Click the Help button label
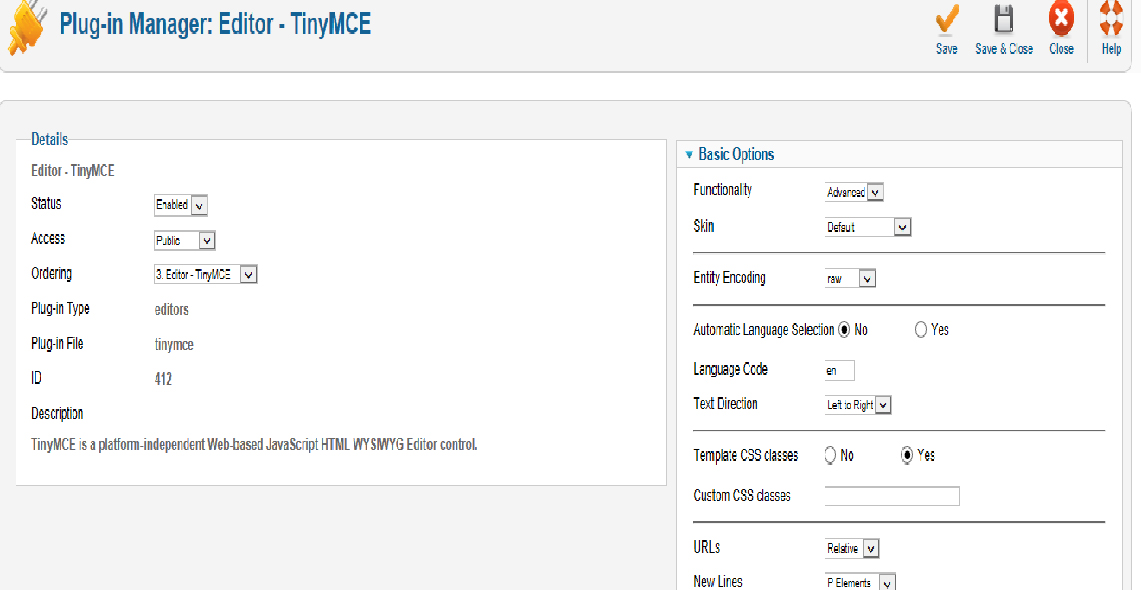The height and width of the screenshot is (590, 1141). [x=1111, y=49]
